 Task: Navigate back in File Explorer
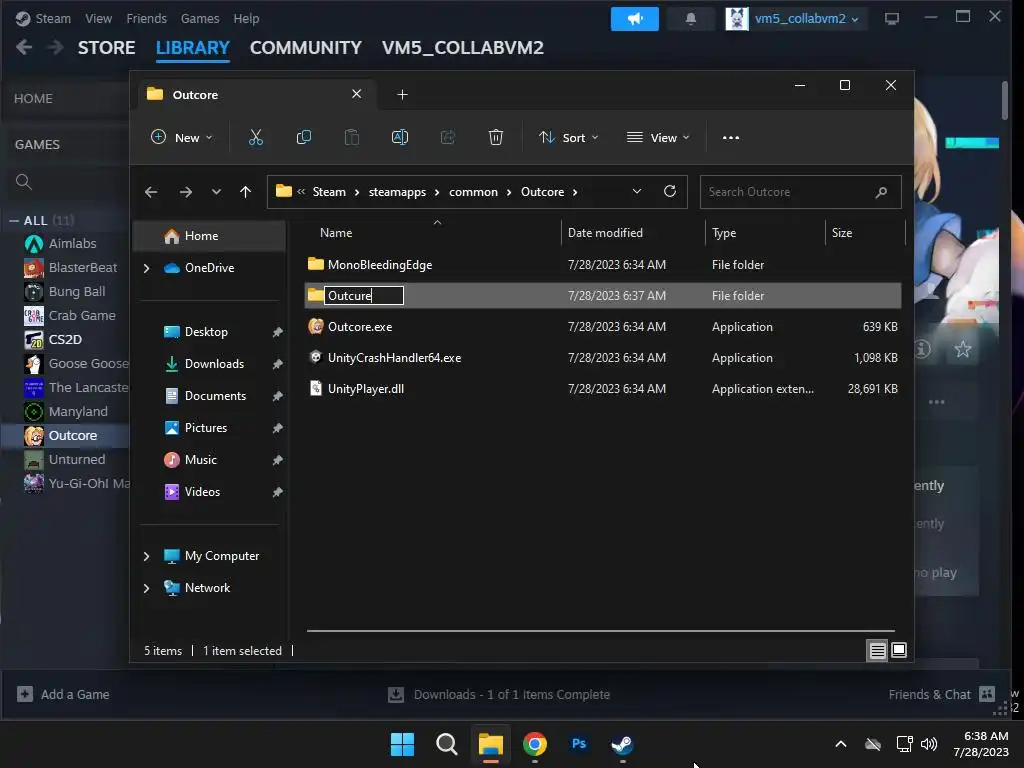tap(151, 192)
